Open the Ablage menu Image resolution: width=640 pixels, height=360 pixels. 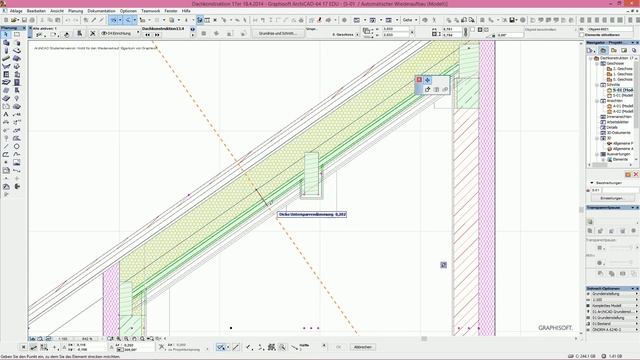(x=16, y=11)
